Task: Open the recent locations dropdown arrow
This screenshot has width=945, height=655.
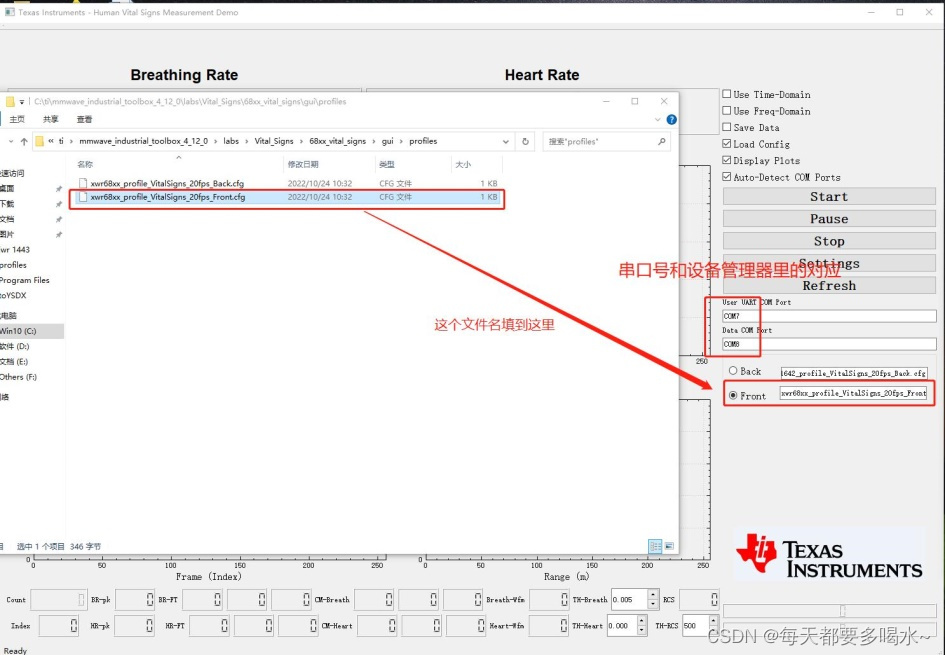Action: [x=11, y=142]
